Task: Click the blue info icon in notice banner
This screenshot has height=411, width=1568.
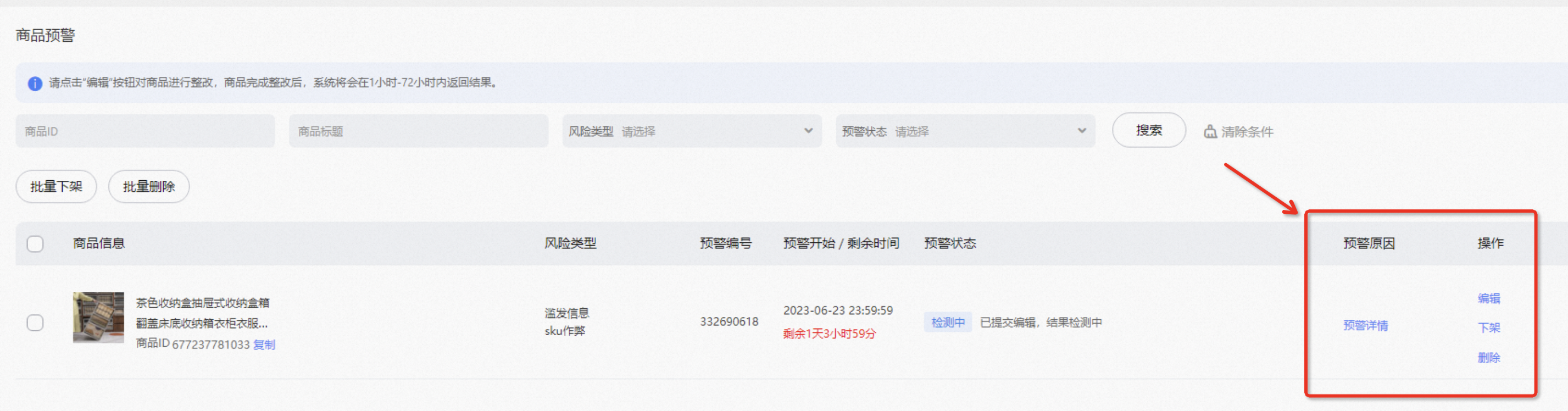Action: 35,84
